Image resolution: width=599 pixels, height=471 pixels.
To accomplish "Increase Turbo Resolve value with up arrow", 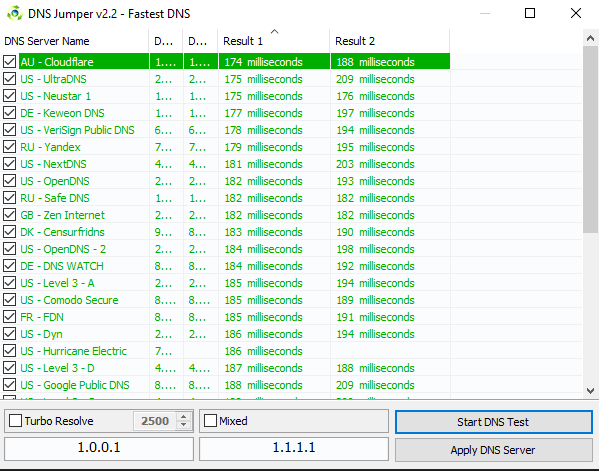I will 184,417.
